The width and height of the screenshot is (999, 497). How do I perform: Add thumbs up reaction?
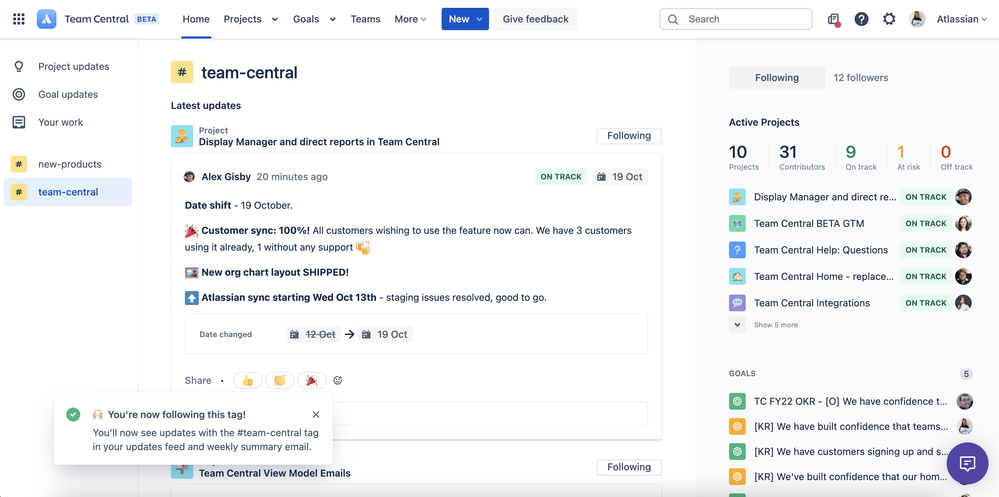point(247,380)
